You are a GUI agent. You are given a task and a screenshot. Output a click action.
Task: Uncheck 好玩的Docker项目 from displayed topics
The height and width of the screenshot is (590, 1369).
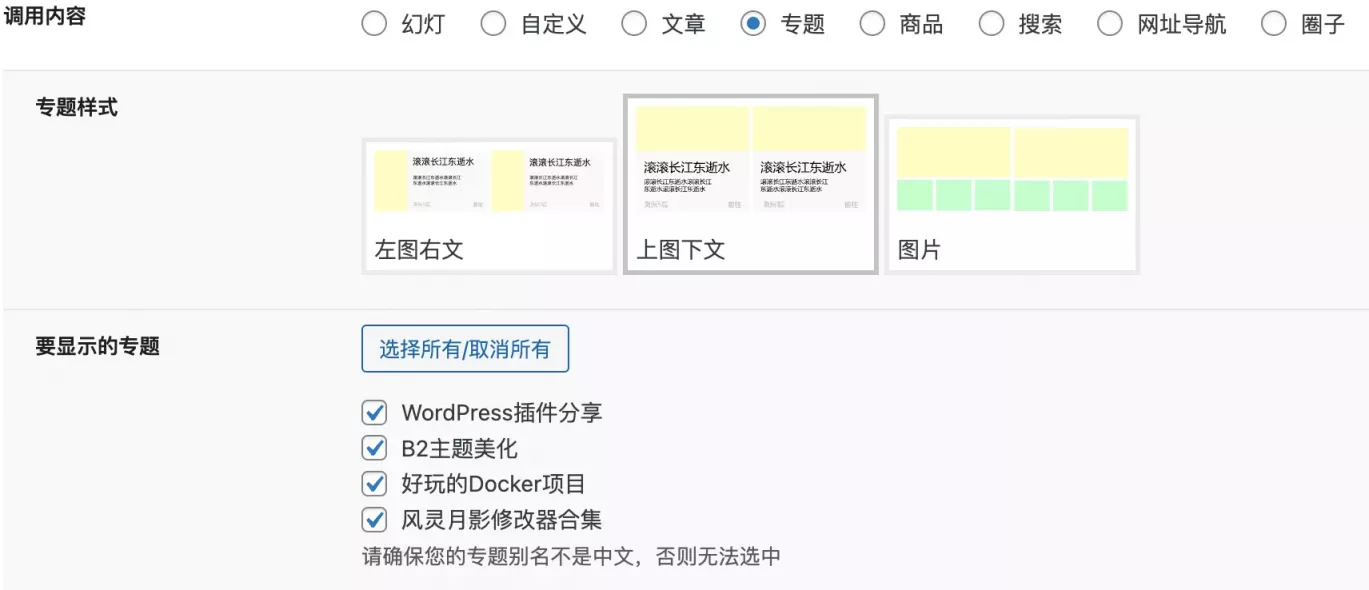coord(374,483)
